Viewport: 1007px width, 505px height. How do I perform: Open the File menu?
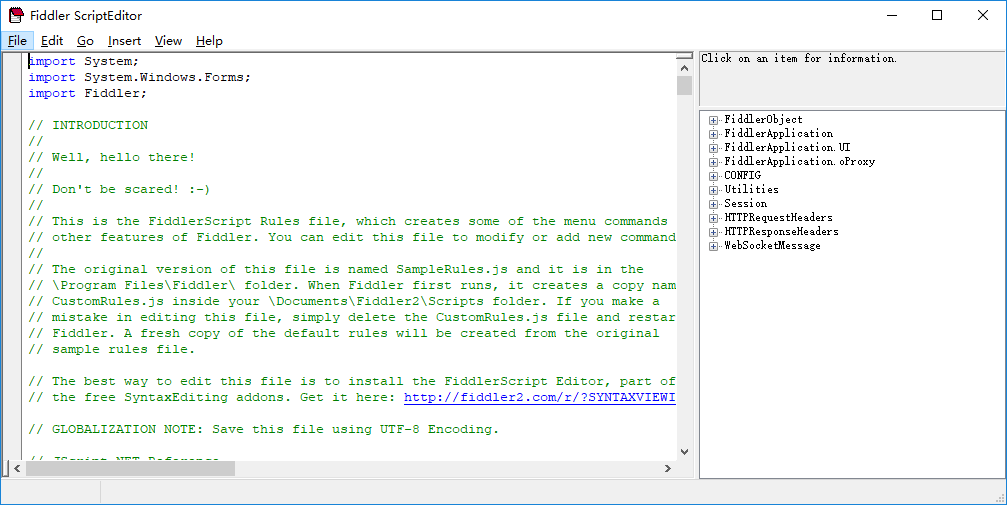click(x=17, y=41)
